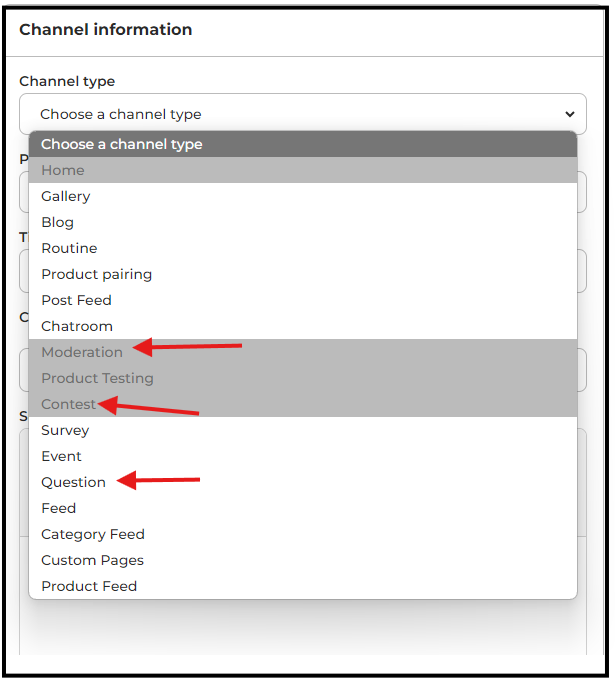
Task: Select the Custom Pages option
Action: tap(92, 560)
